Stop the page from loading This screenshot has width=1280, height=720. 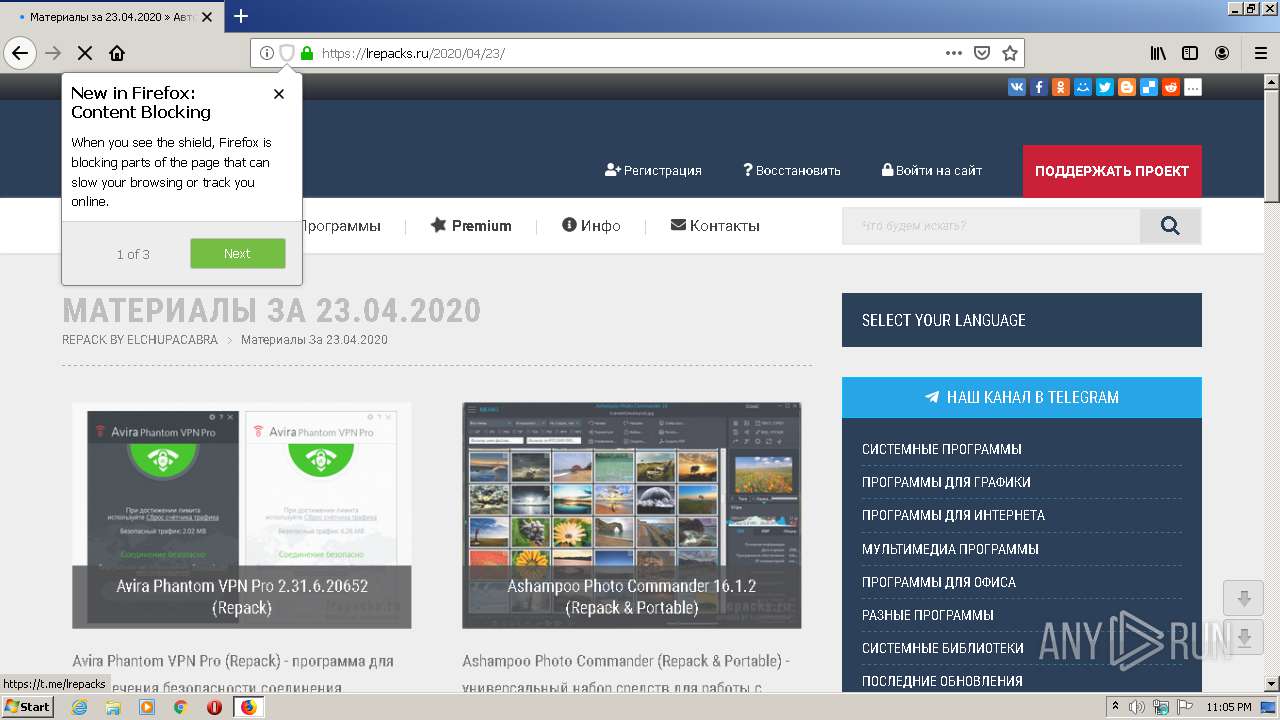click(x=85, y=53)
